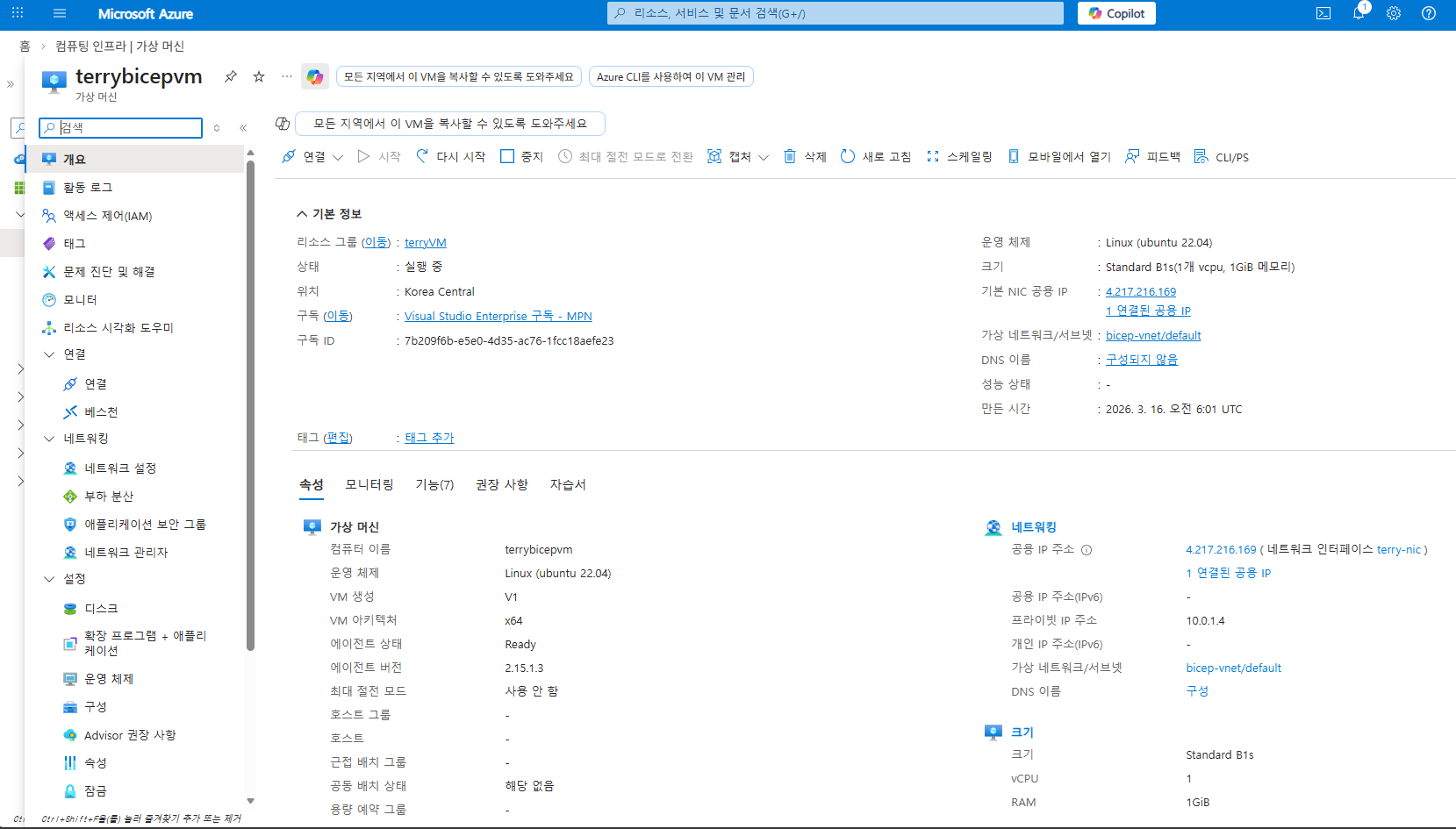Screen dimensions: 1456x829
Task: Click the 홈 breadcrumb
Action: pyautogui.click(x=25, y=46)
